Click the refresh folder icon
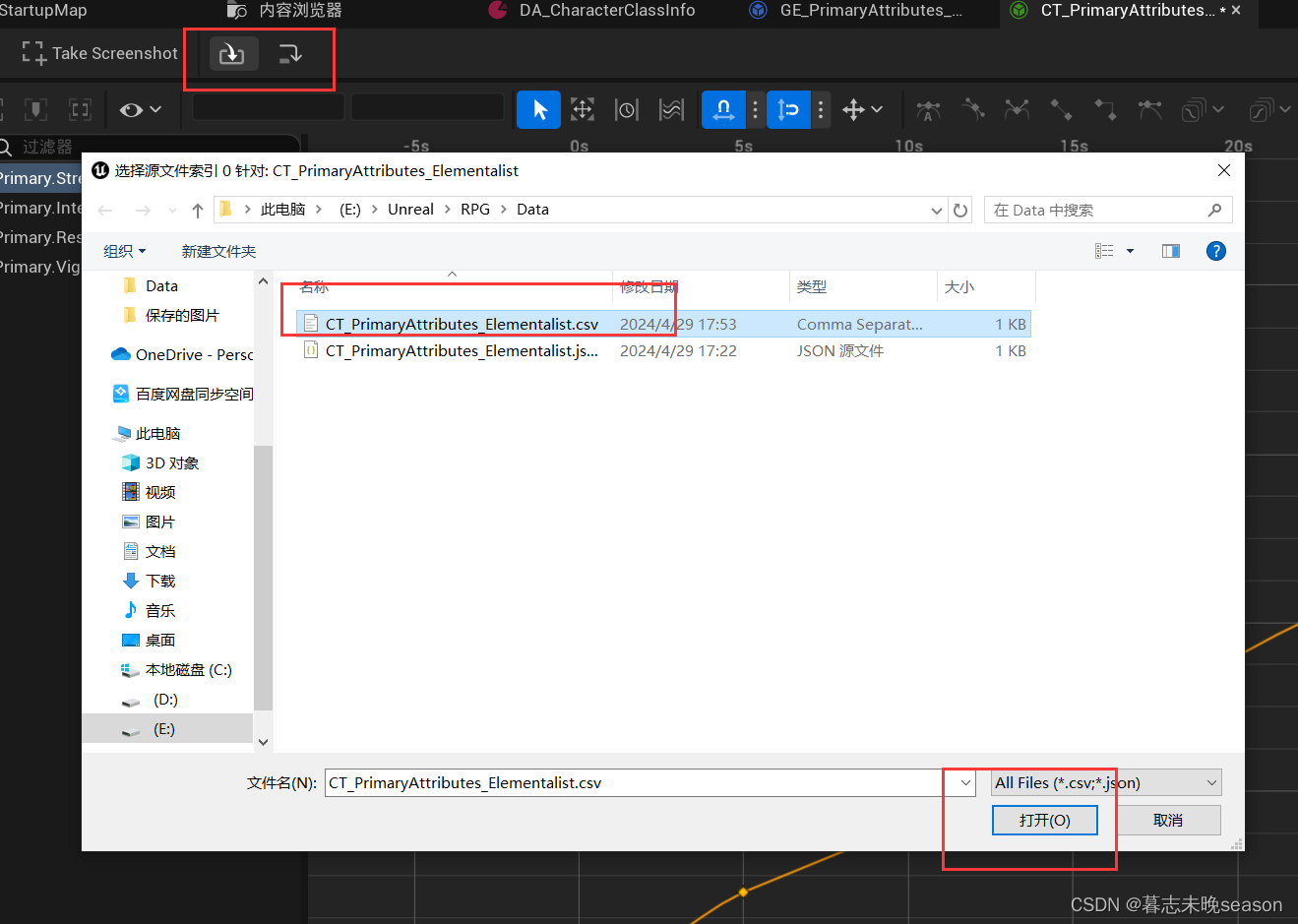This screenshot has width=1298, height=924. 960,210
